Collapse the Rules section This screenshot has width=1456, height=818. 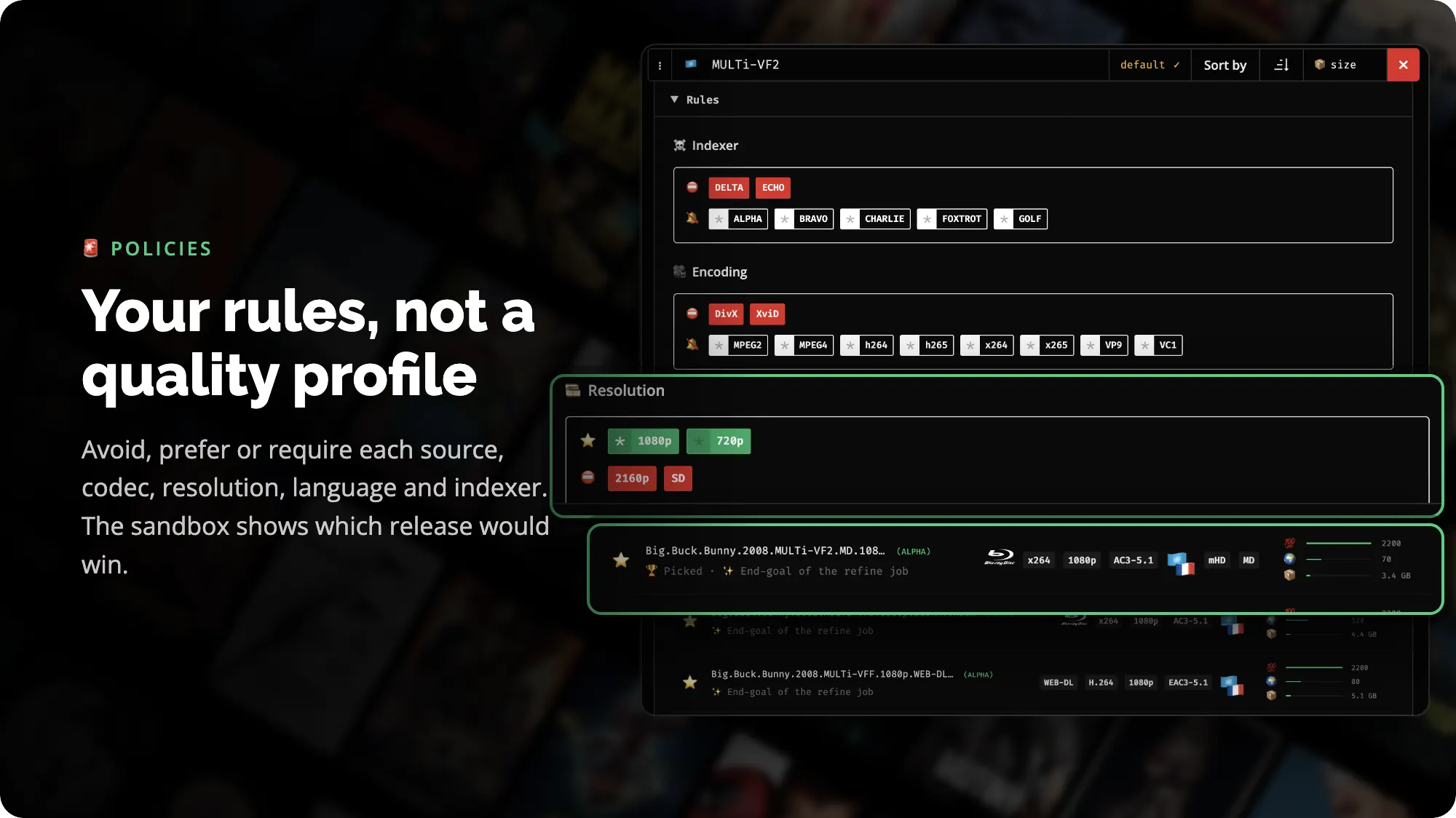coord(695,100)
